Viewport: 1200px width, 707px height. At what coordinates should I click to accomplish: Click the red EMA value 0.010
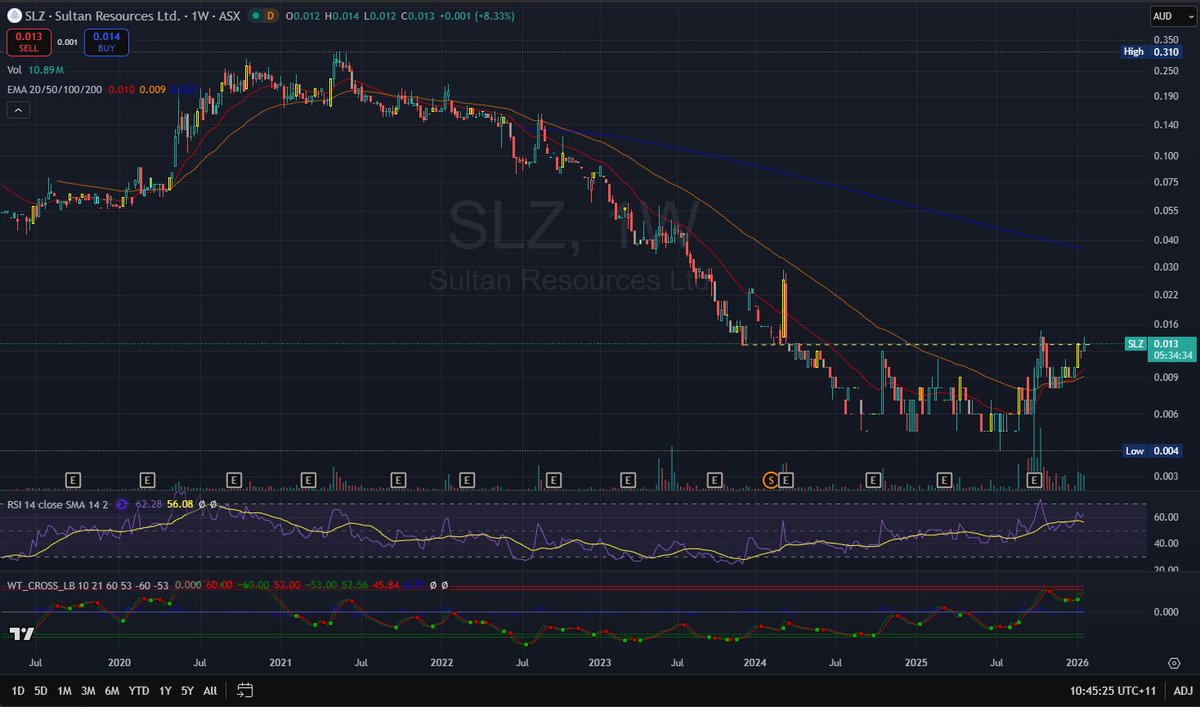click(x=123, y=90)
